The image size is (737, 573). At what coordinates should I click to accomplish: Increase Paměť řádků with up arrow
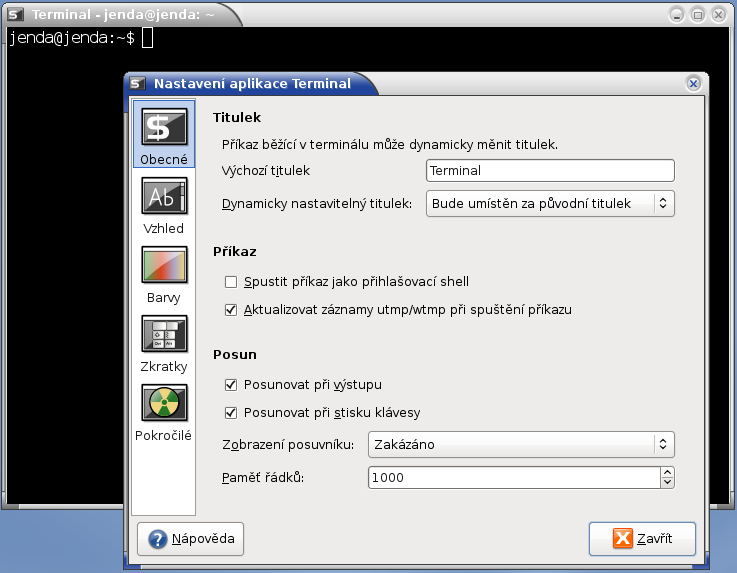667,472
